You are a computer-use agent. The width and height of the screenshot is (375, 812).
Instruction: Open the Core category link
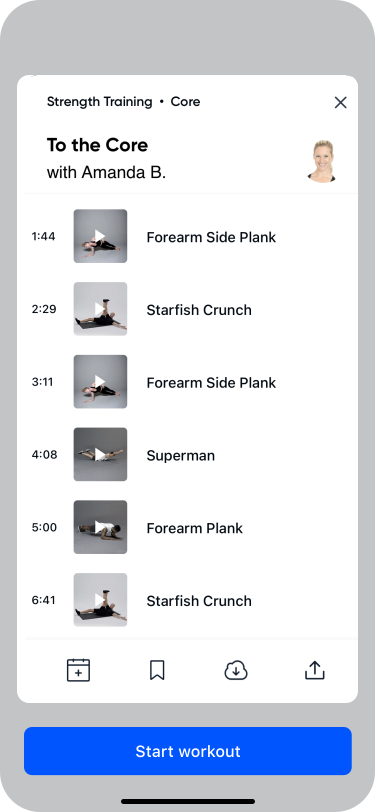click(x=185, y=102)
